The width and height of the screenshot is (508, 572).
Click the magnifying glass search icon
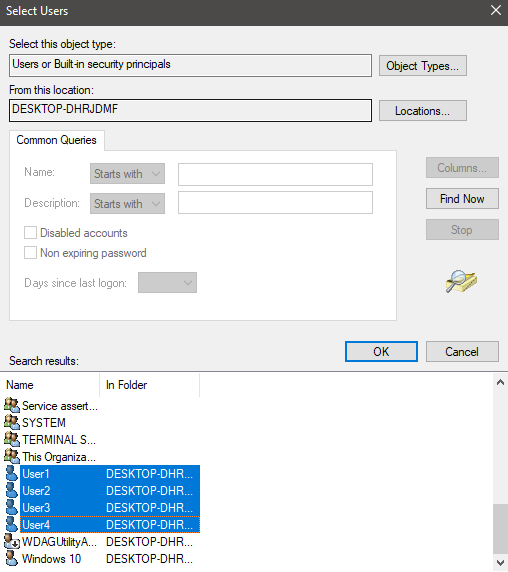coord(461,281)
